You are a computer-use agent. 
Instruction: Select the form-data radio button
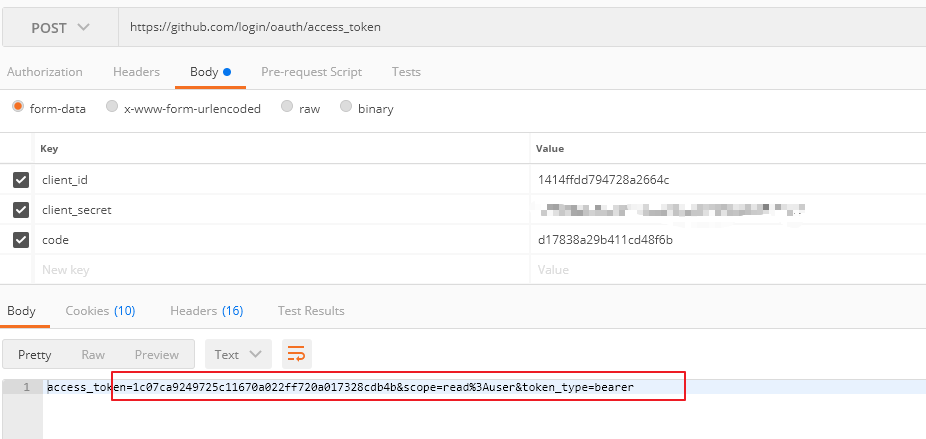pos(18,107)
